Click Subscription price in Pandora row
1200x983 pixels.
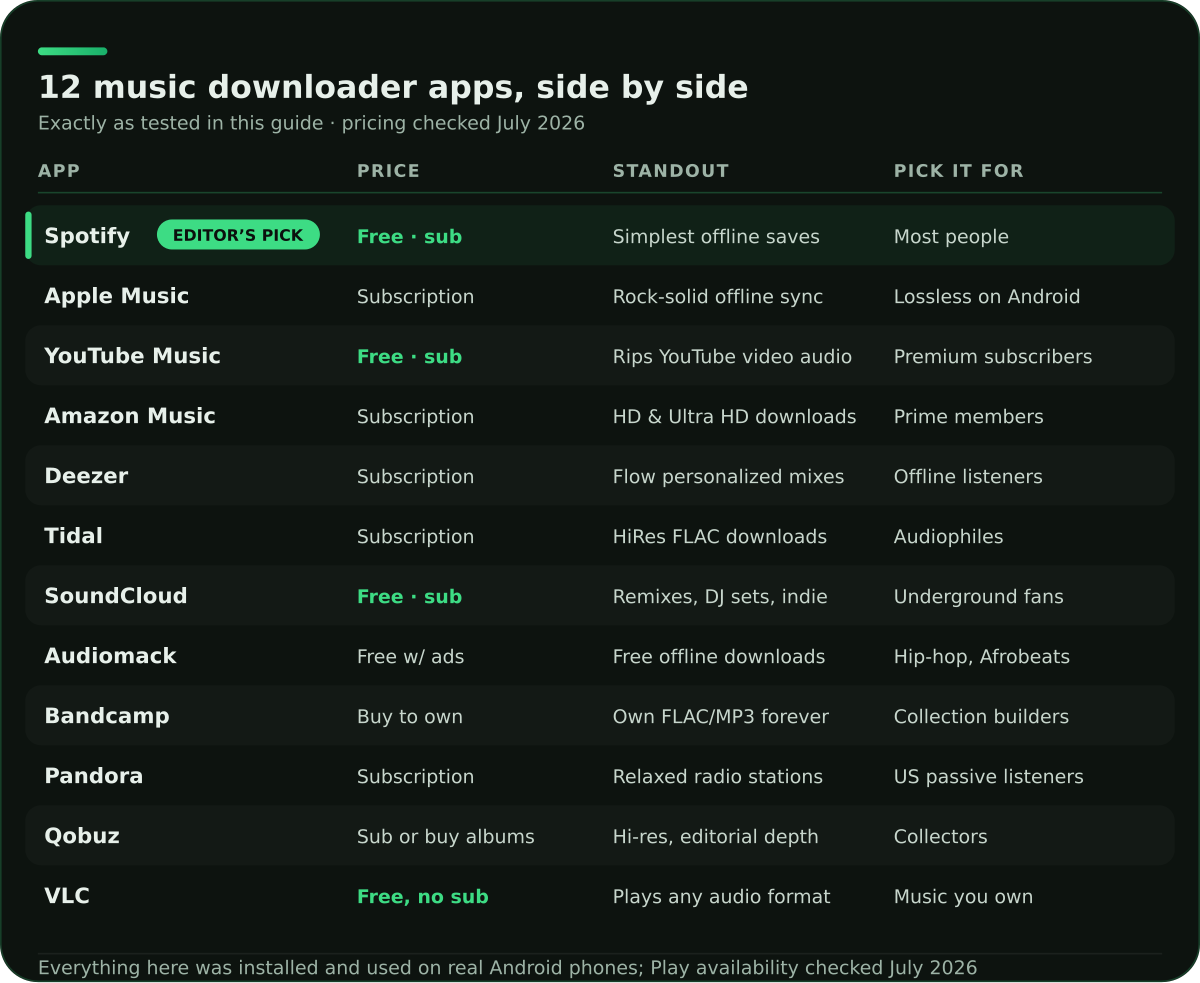click(415, 777)
